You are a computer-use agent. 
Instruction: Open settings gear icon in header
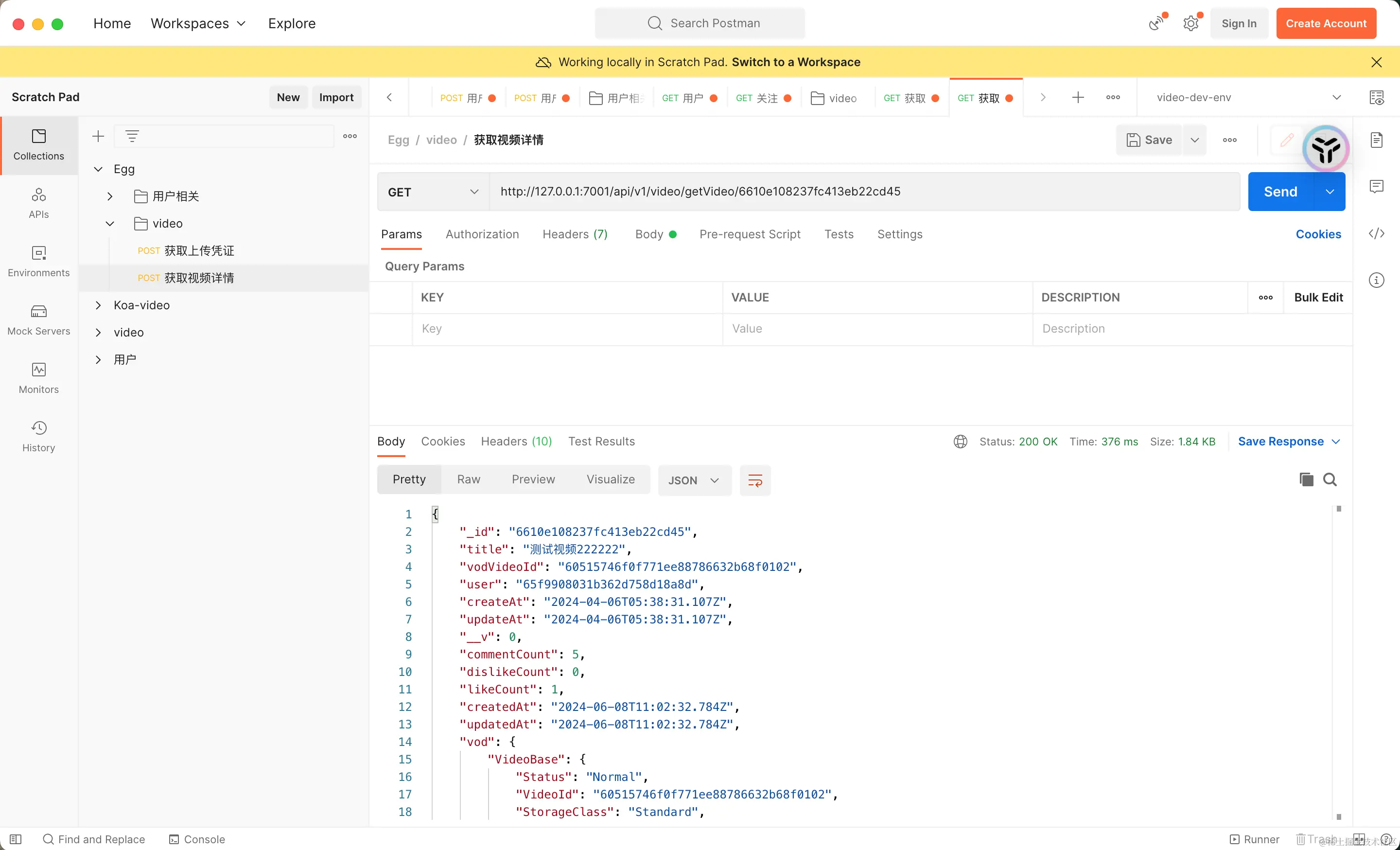1190,23
